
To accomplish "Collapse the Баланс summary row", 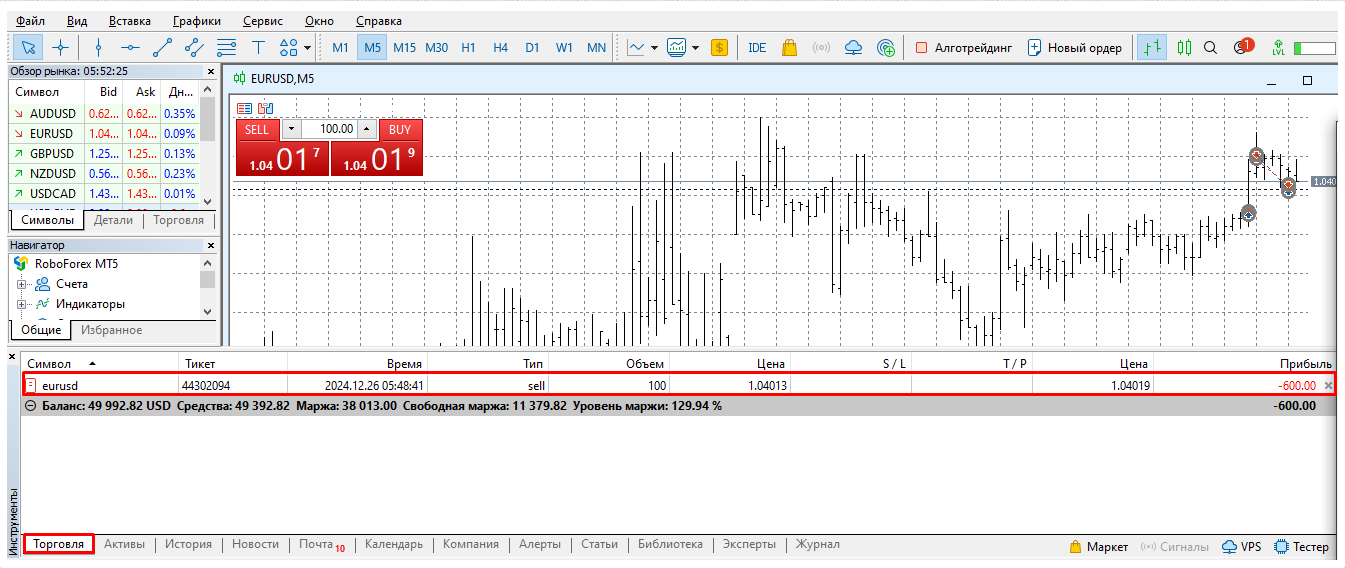I will (30, 406).
